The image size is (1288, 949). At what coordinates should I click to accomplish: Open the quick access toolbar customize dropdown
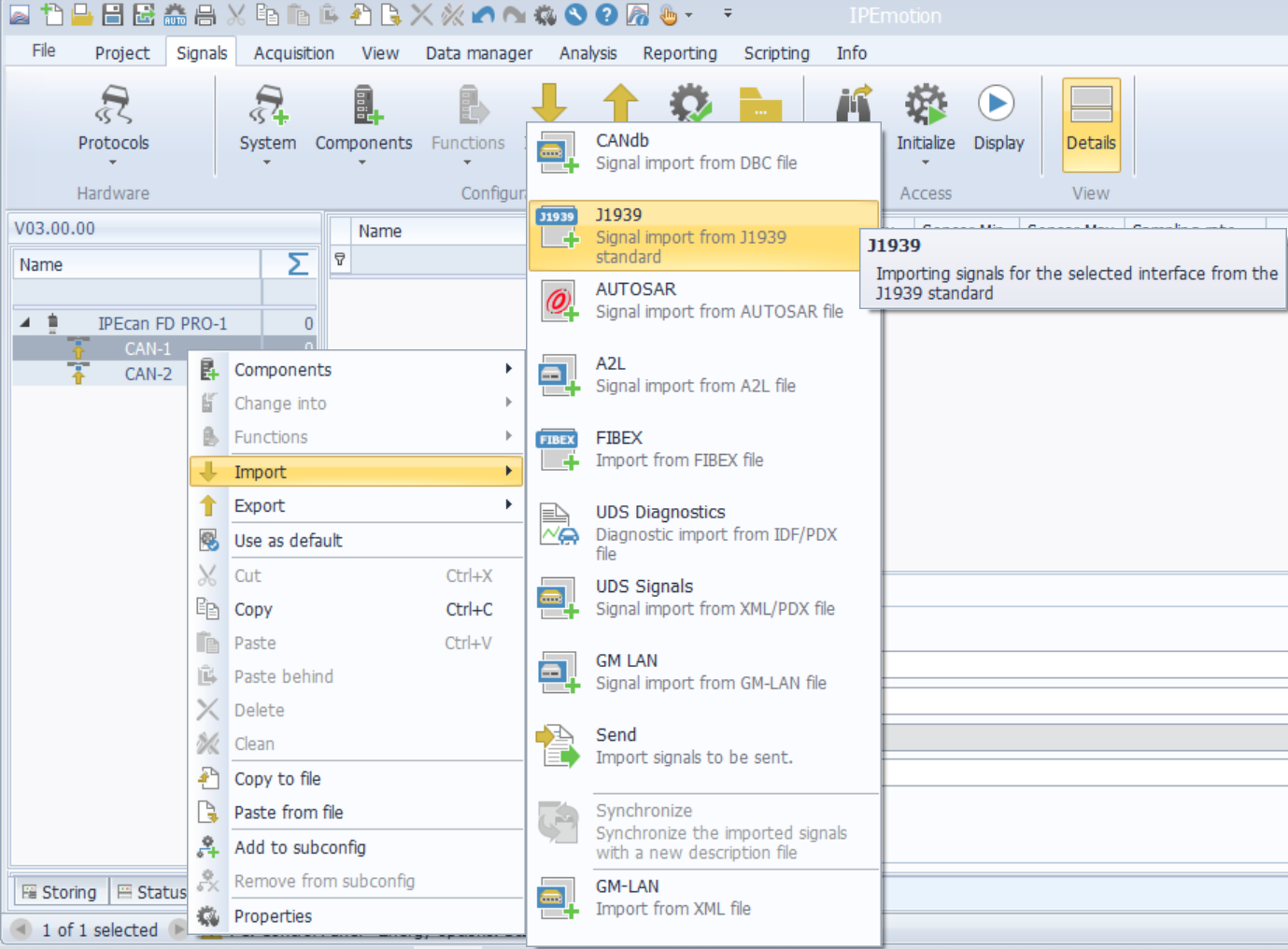tap(728, 14)
